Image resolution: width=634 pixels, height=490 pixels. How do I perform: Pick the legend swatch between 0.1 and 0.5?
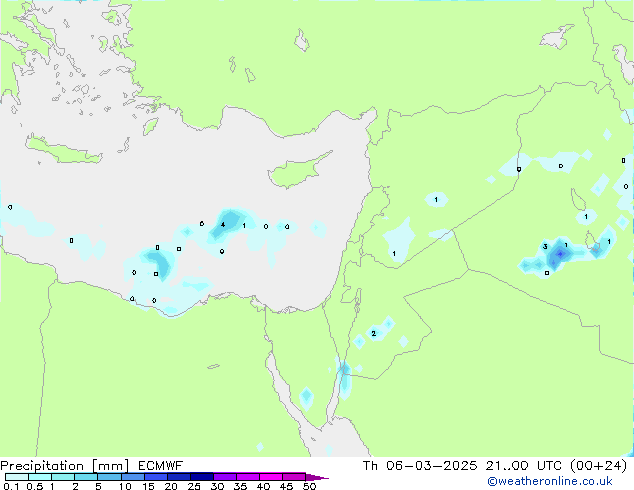17,477
